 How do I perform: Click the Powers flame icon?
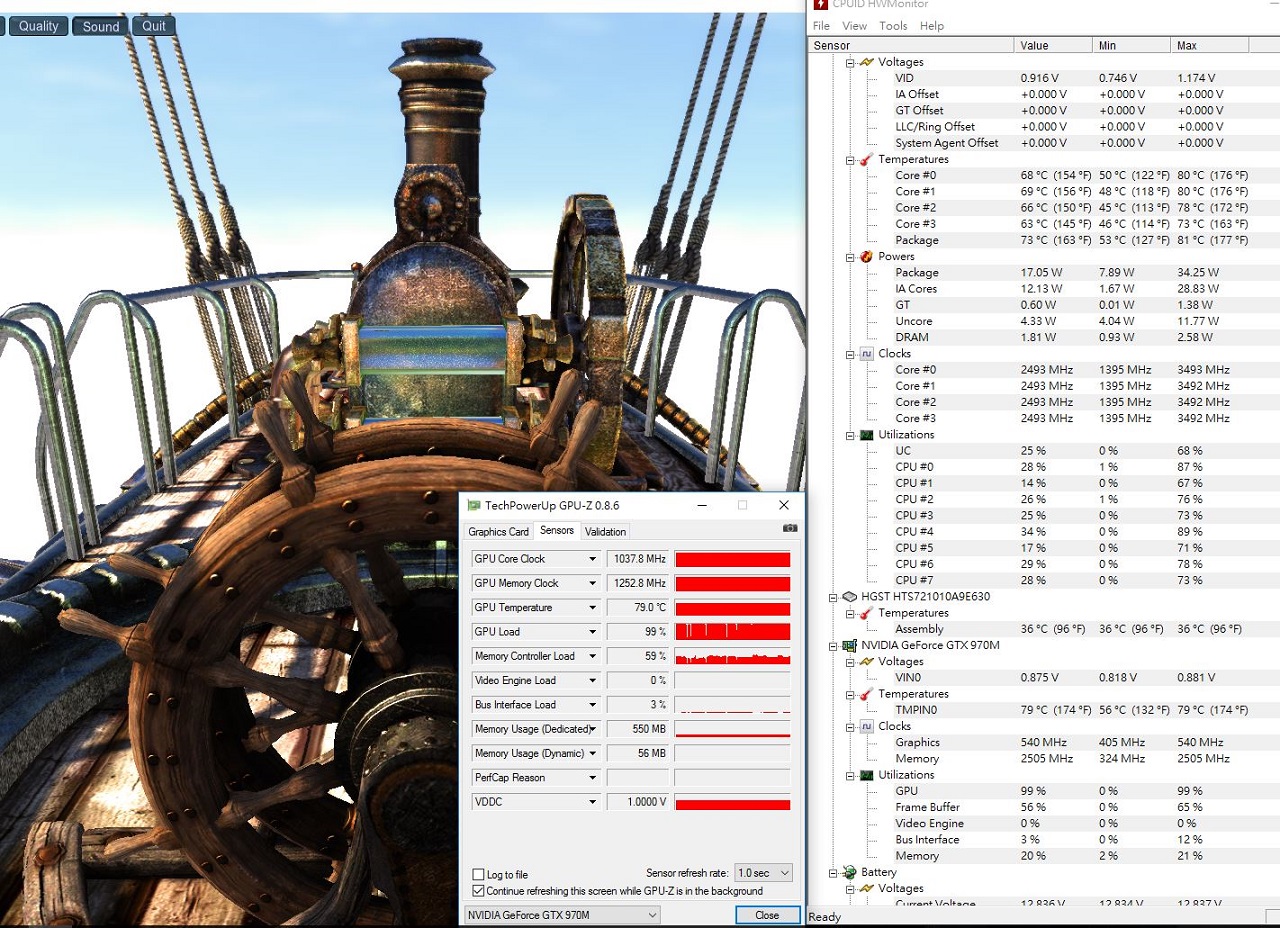click(866, 256)
